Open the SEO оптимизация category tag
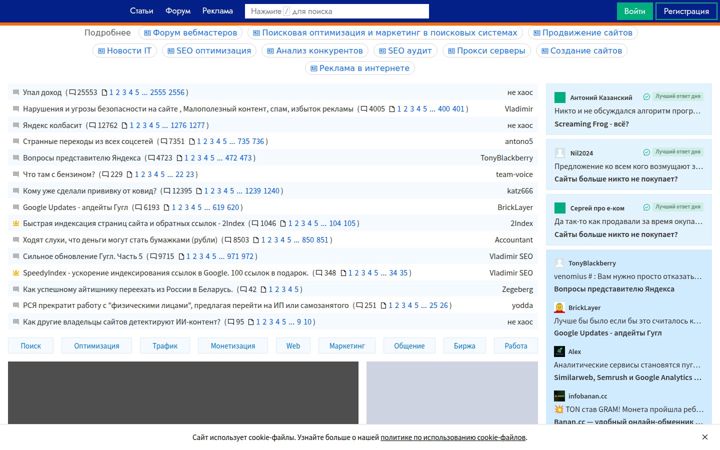Screen dimensions: 720x450 (209, 51)
